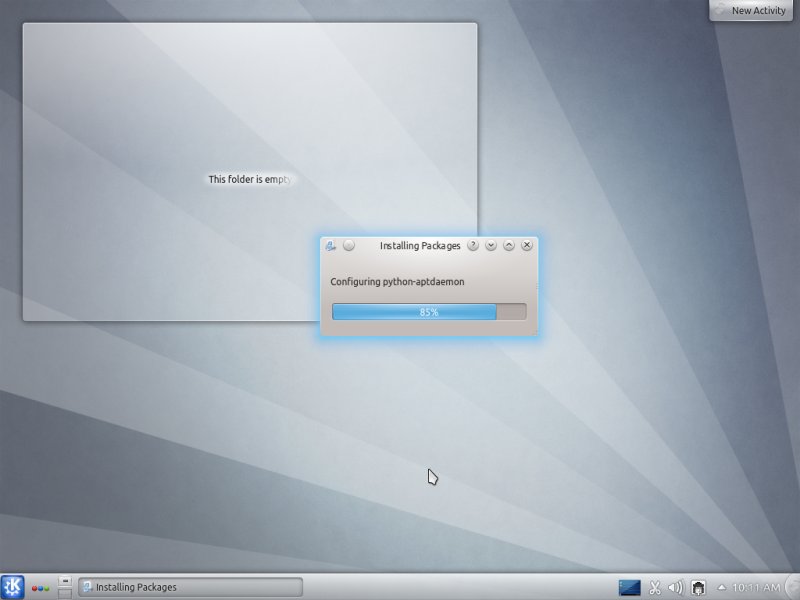800x600 pixels.
Task: Close the Installing Packages dialog
Action: 527,245
